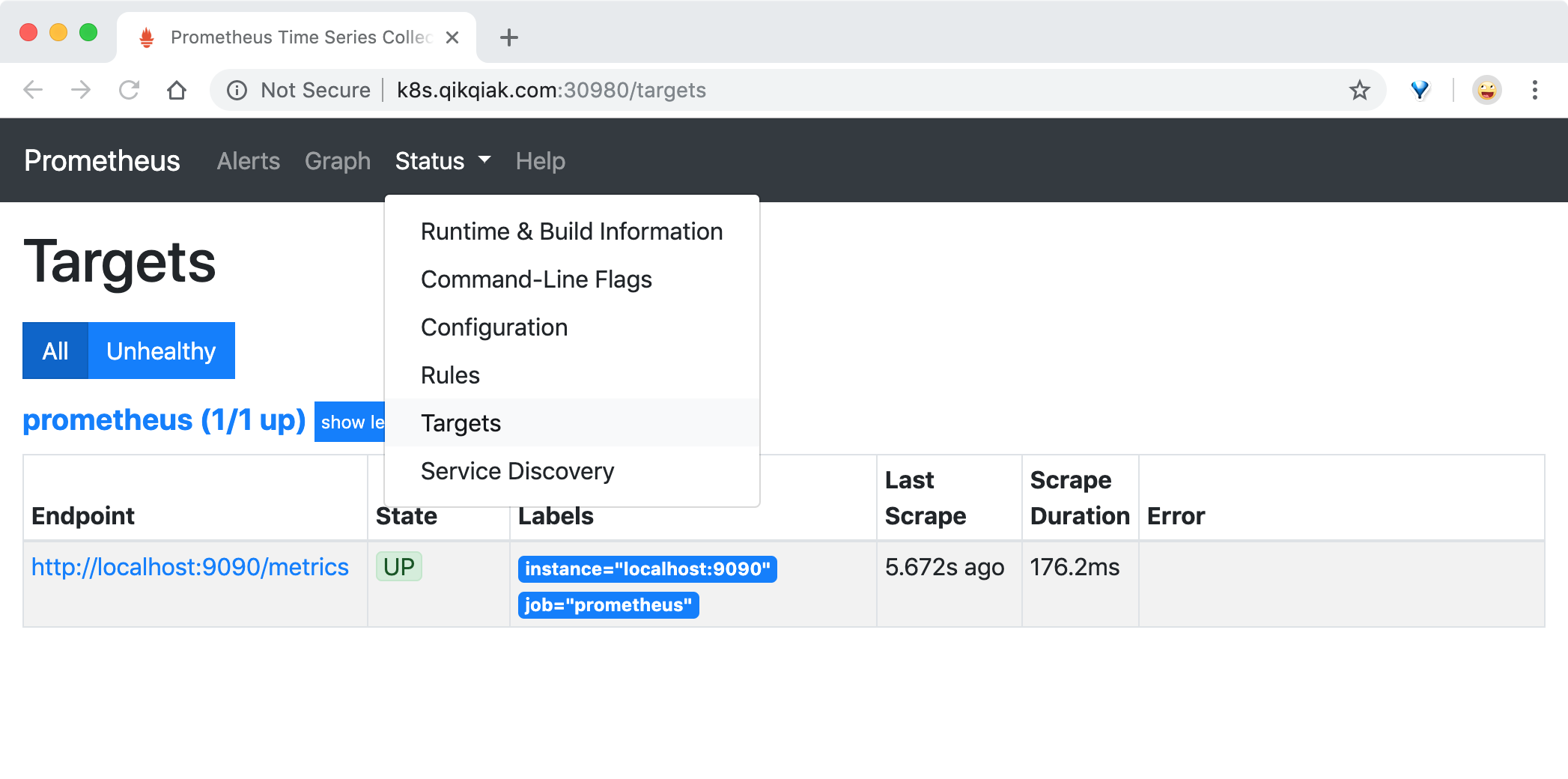The width and height of the screenshot is (1568, 779).
Task: Click the 176.2ms scrape duration value
Action: 1075,567
